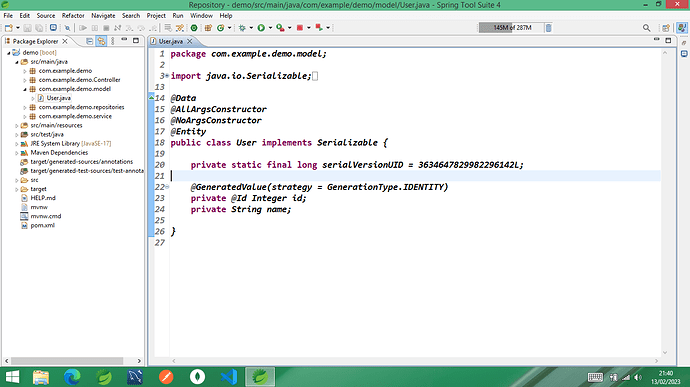Select the Java perspective icon

pyautogui.click(x=682, y=28)
